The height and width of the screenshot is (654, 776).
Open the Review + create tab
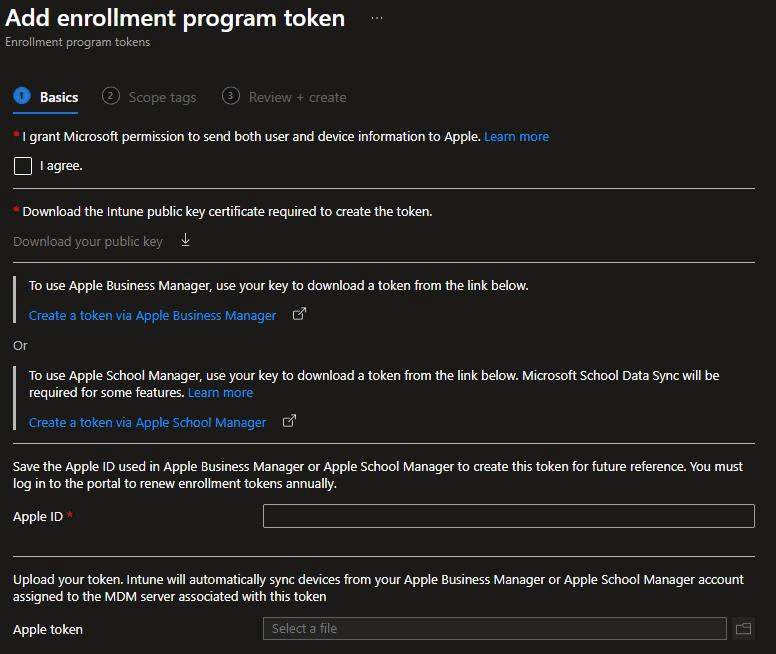click(x=297, y=97)
